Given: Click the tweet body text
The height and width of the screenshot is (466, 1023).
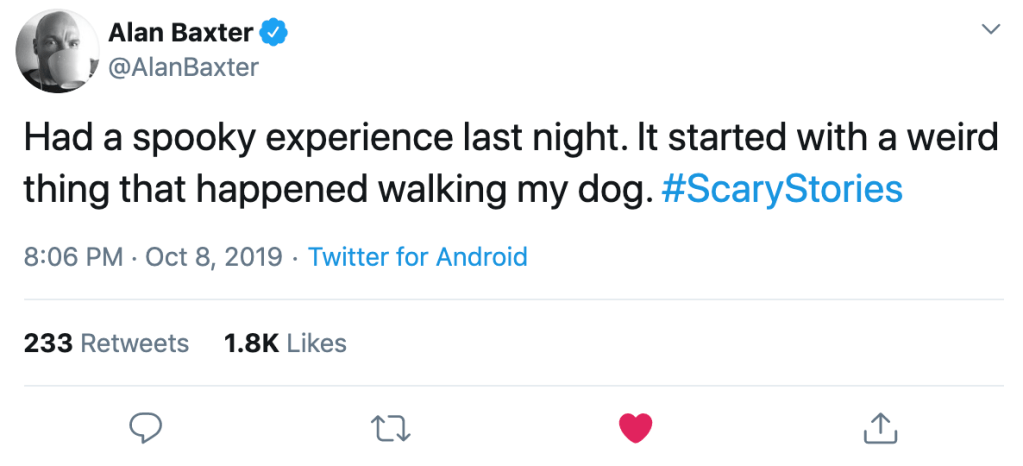Looking at the screenshot, I should (x=400, y=140).
